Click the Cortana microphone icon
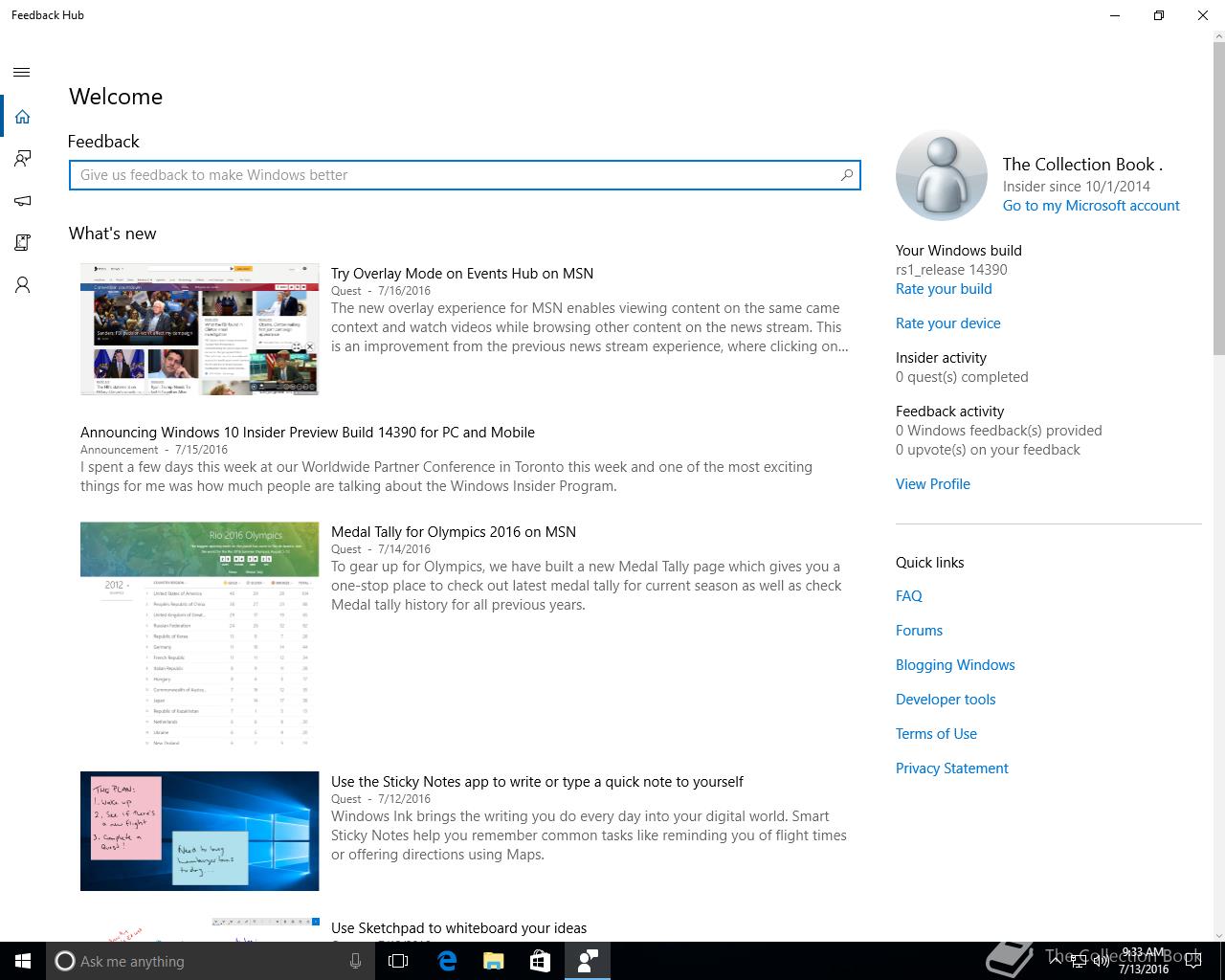The image size is (1225, 980). pos(355,961)
